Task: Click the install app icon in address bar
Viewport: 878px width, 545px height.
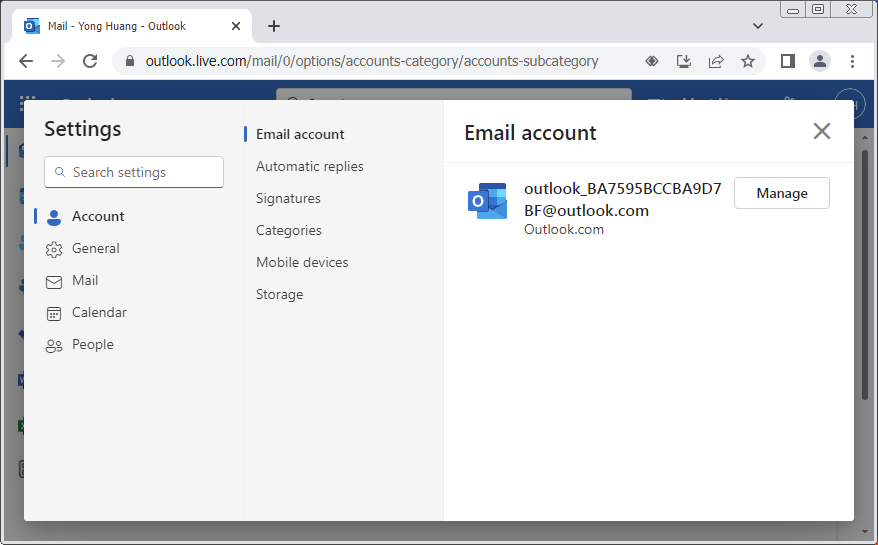Action: [x=684, y=61]
